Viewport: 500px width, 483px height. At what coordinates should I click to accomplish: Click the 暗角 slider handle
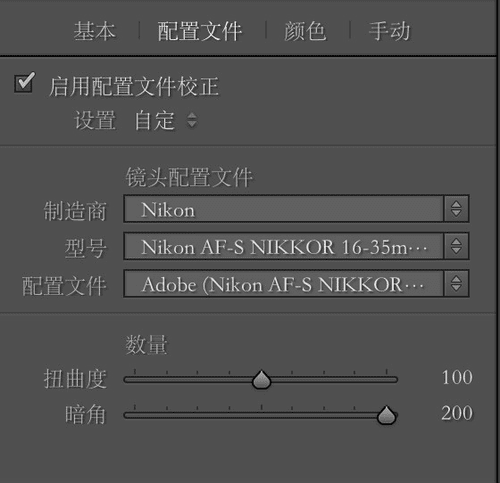tap(386, 415)
